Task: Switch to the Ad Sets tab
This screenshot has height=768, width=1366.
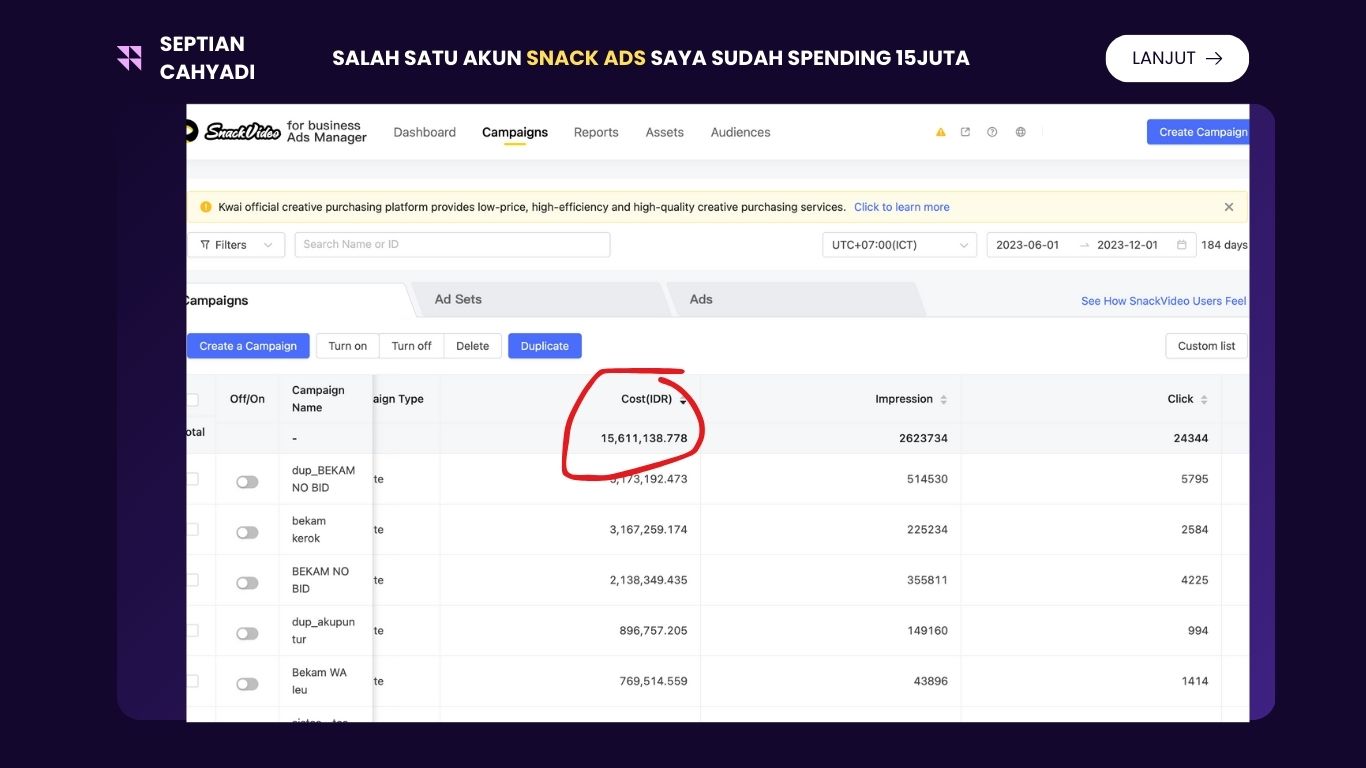Action: 458,299
